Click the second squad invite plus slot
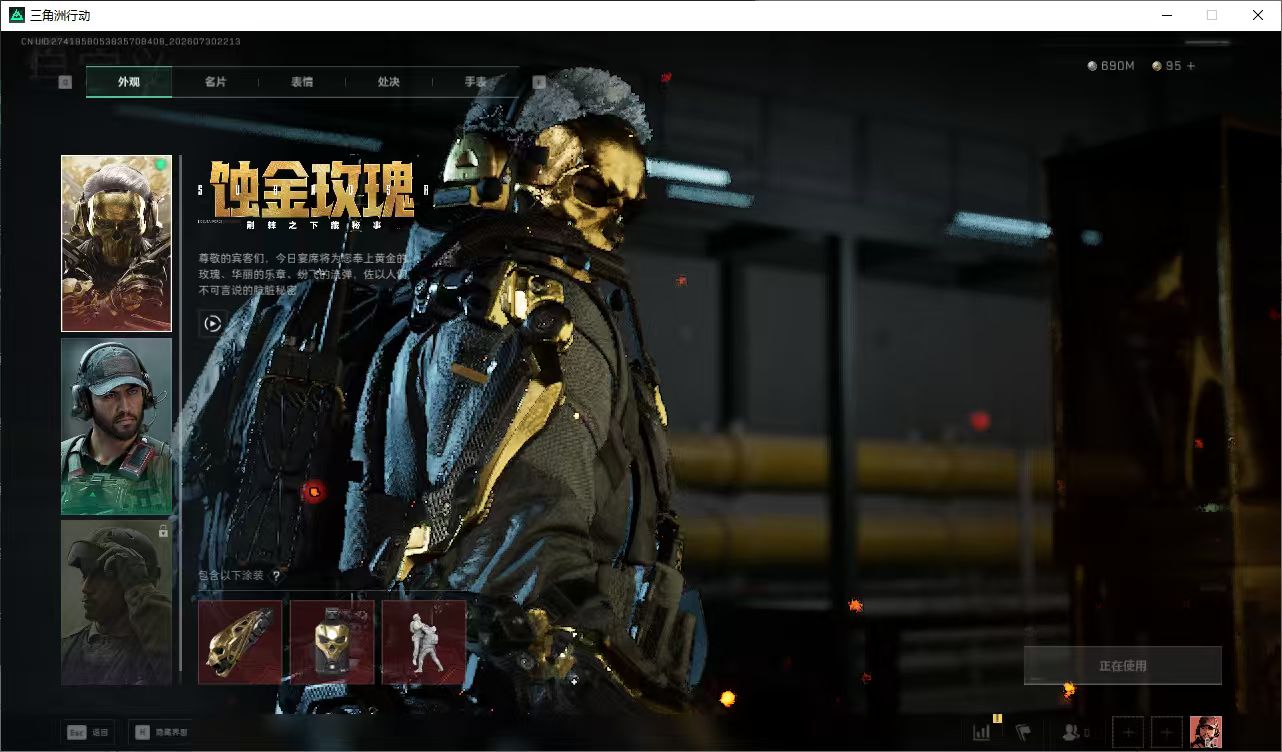This screenshot has height=752, width=1282. [x=1167, y=732]
